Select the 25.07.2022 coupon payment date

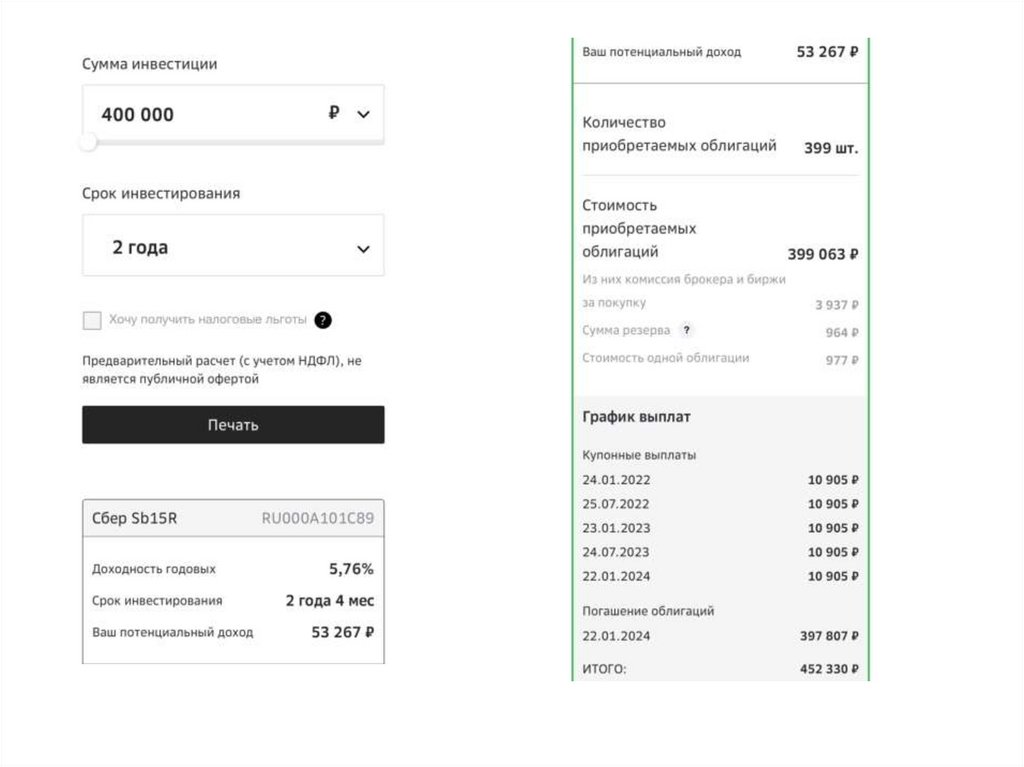tap(616, 504)
